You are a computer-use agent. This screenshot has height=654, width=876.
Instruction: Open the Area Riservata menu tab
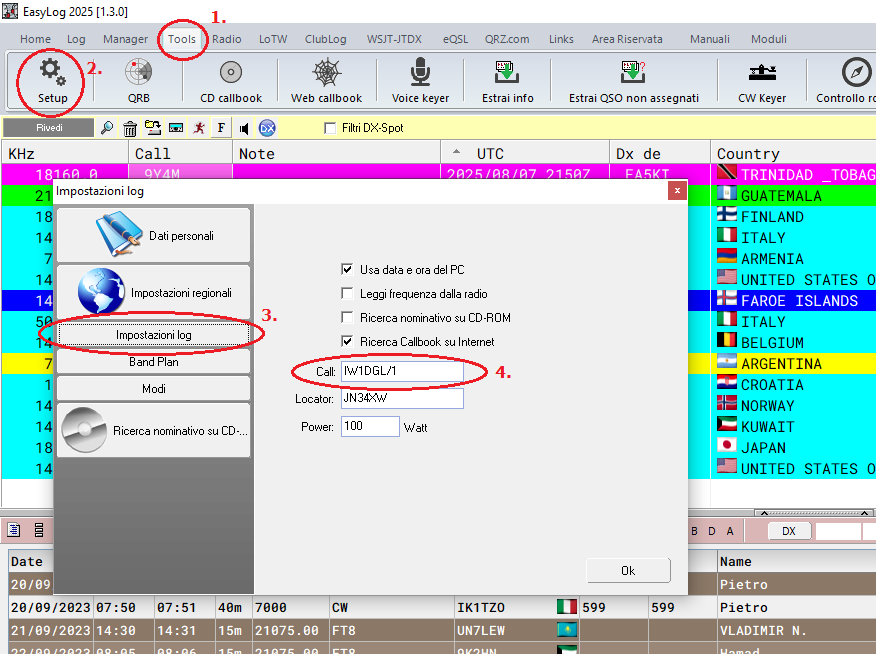(x=627, y=39)
